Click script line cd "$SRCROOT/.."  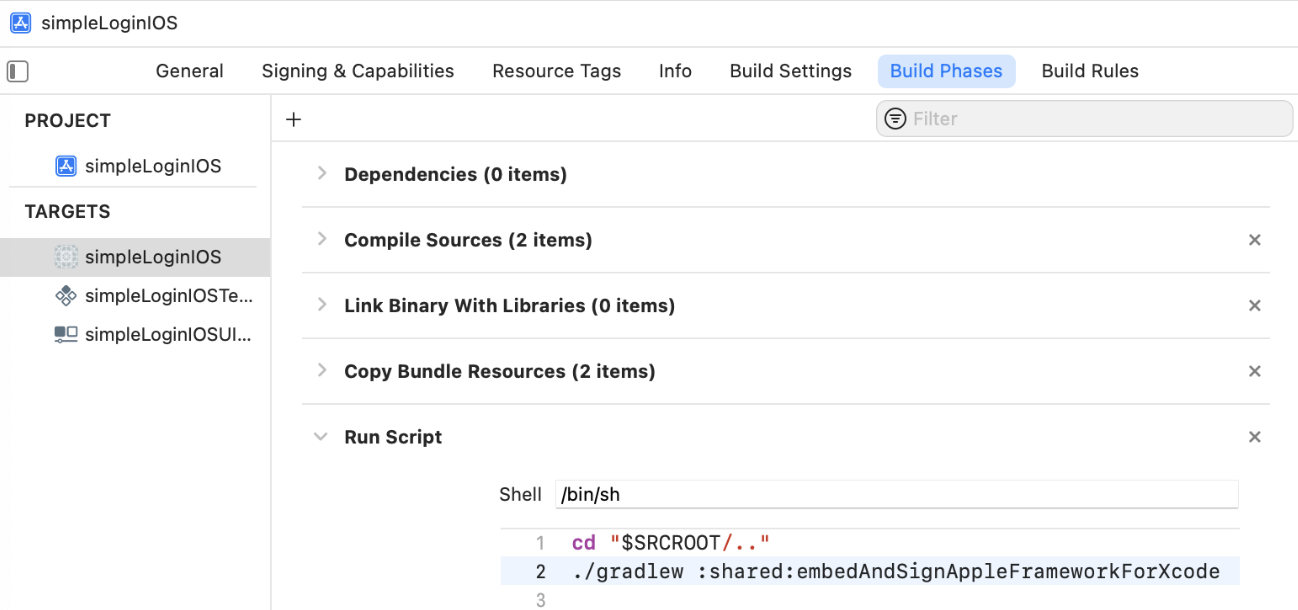pyautogui.click(x=671, y=543)
